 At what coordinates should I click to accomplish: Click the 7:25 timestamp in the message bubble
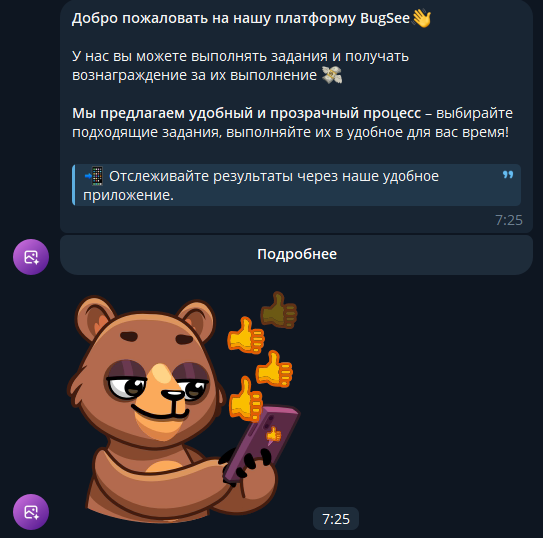[x=509, y=220]
